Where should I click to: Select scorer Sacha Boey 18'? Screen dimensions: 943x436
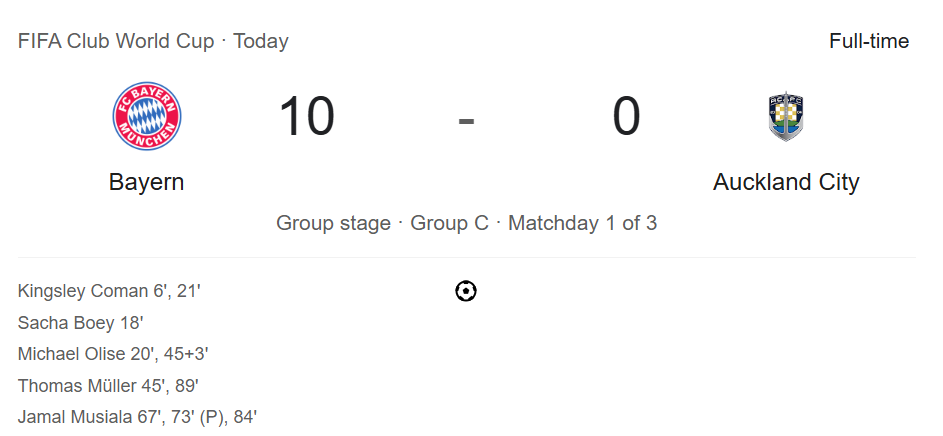tap(81, 323)
